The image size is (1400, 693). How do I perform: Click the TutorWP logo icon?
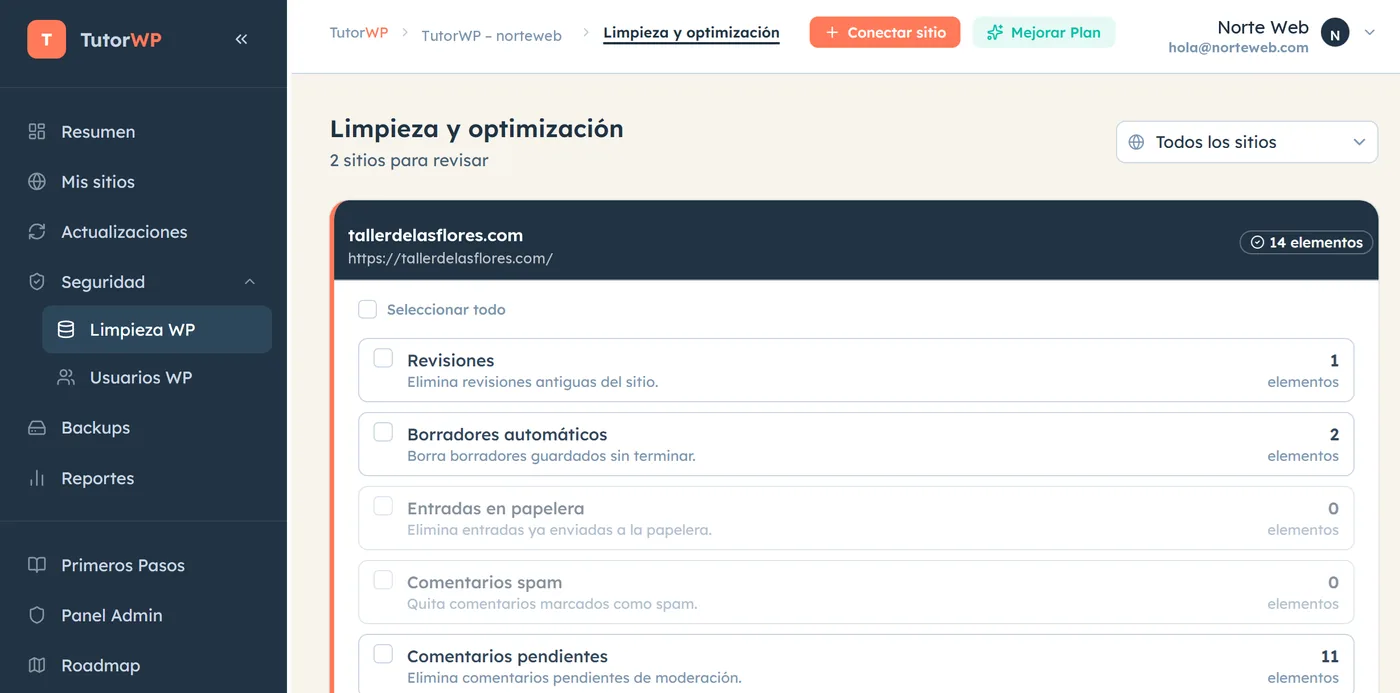point(47,39)
